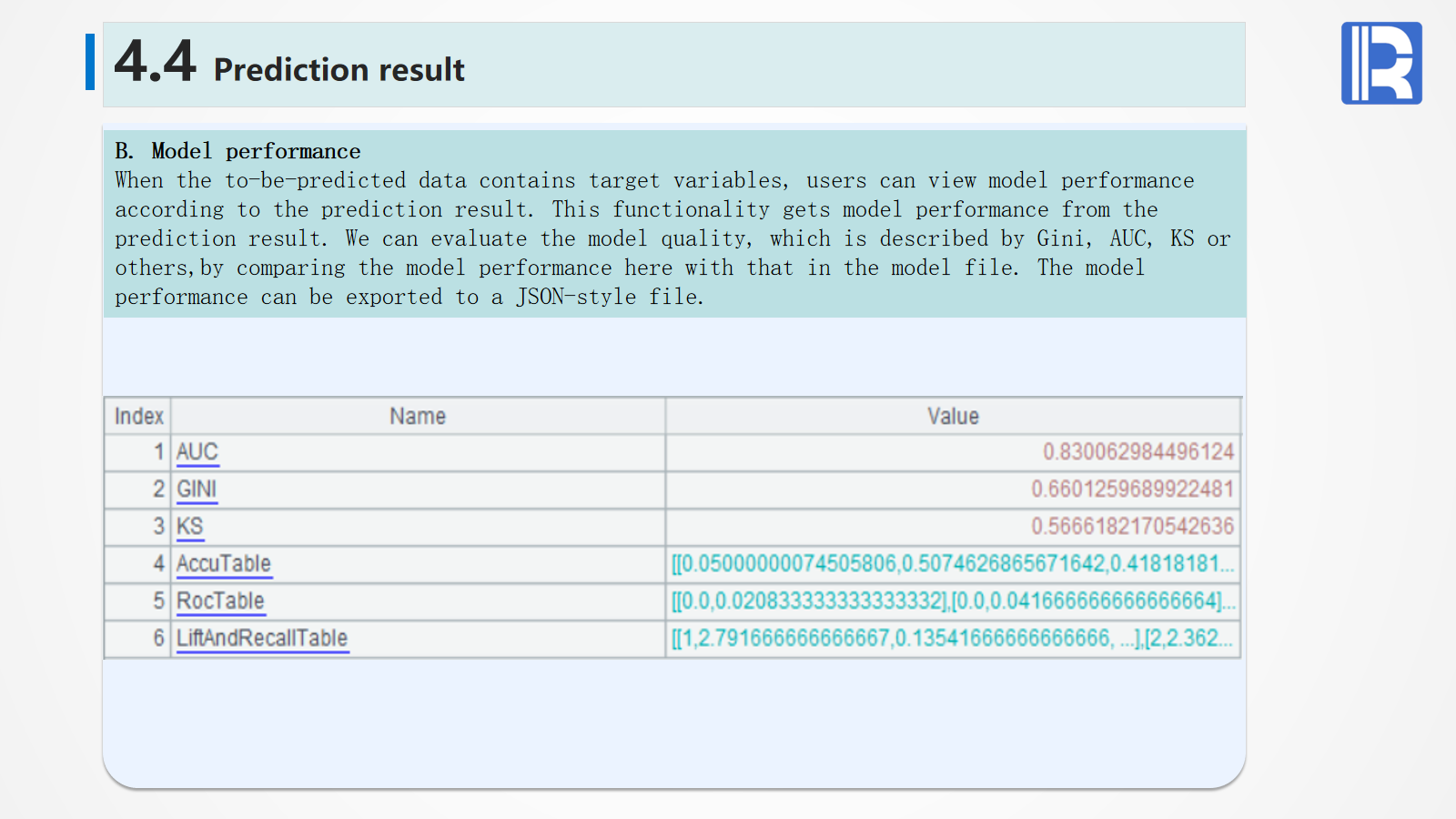Open the LiftAndRecallTable link
The image size is (1456, 819).
click(x=262, y=639)
